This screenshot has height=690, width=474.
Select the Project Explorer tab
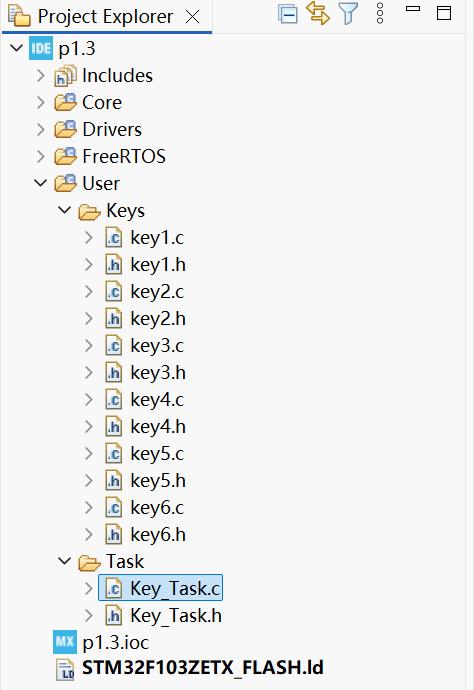pyautogui.click(x=106, y=17)
